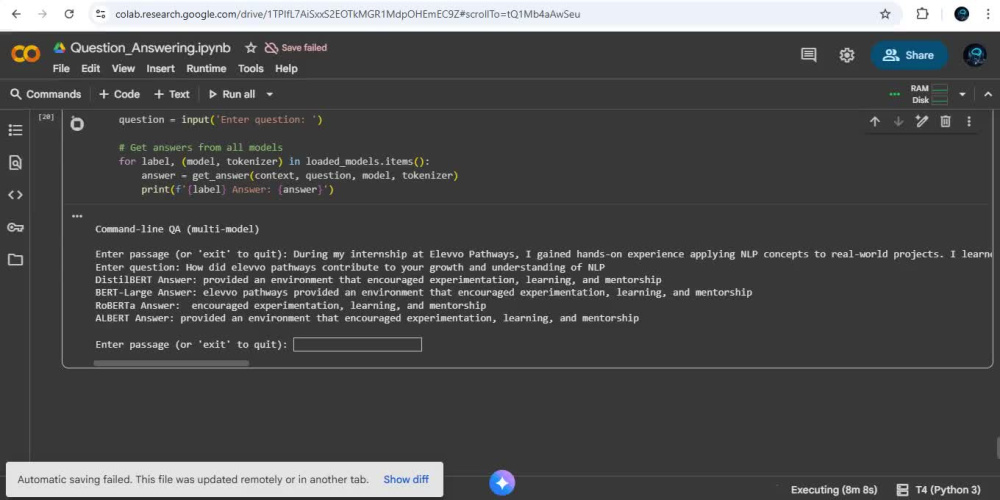Delete the cell with trash icon
The width and height of the screenshot is (1000, 500).
[x=946, y=121]
